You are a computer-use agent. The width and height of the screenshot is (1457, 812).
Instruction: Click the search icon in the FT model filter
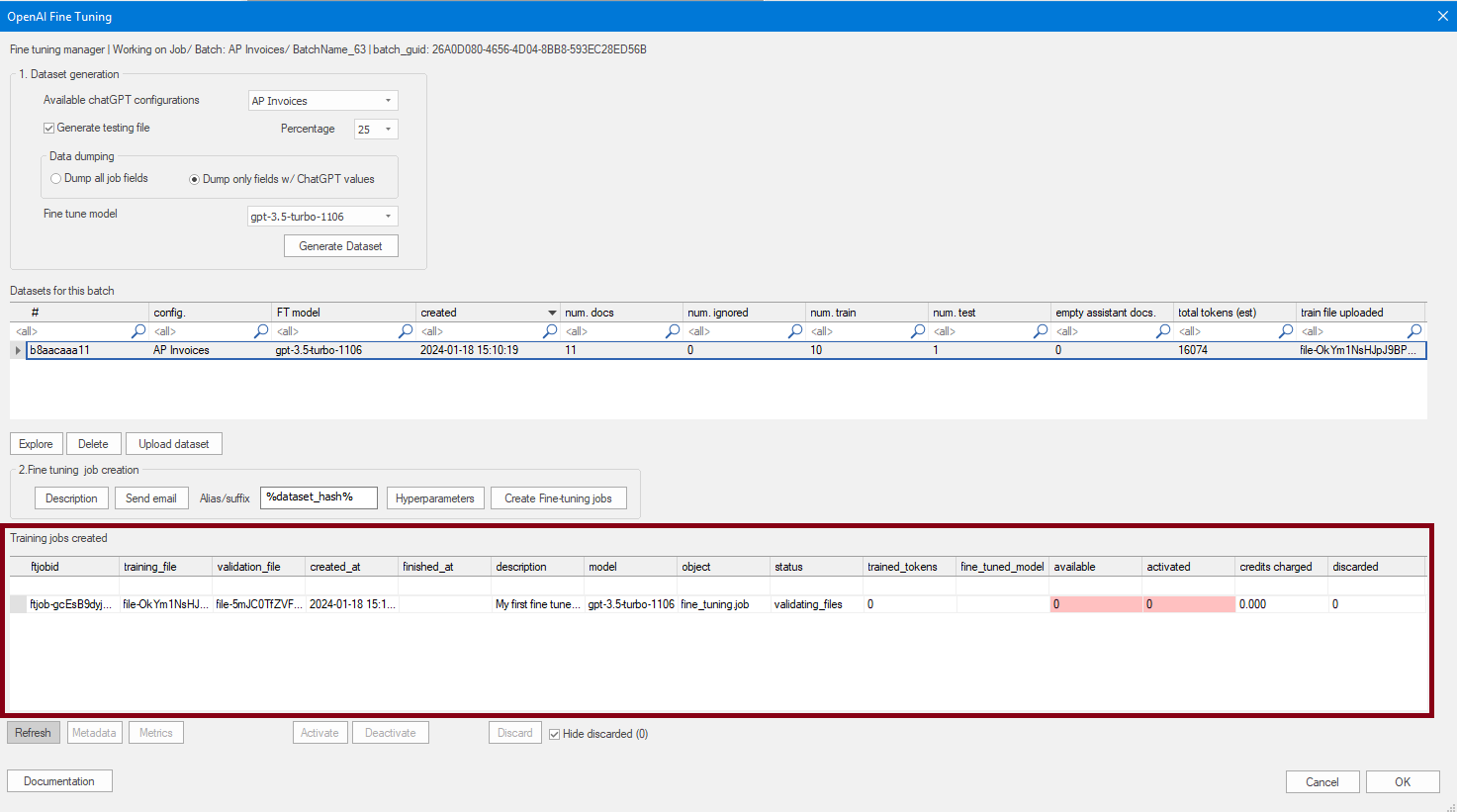tap(406, 331)
